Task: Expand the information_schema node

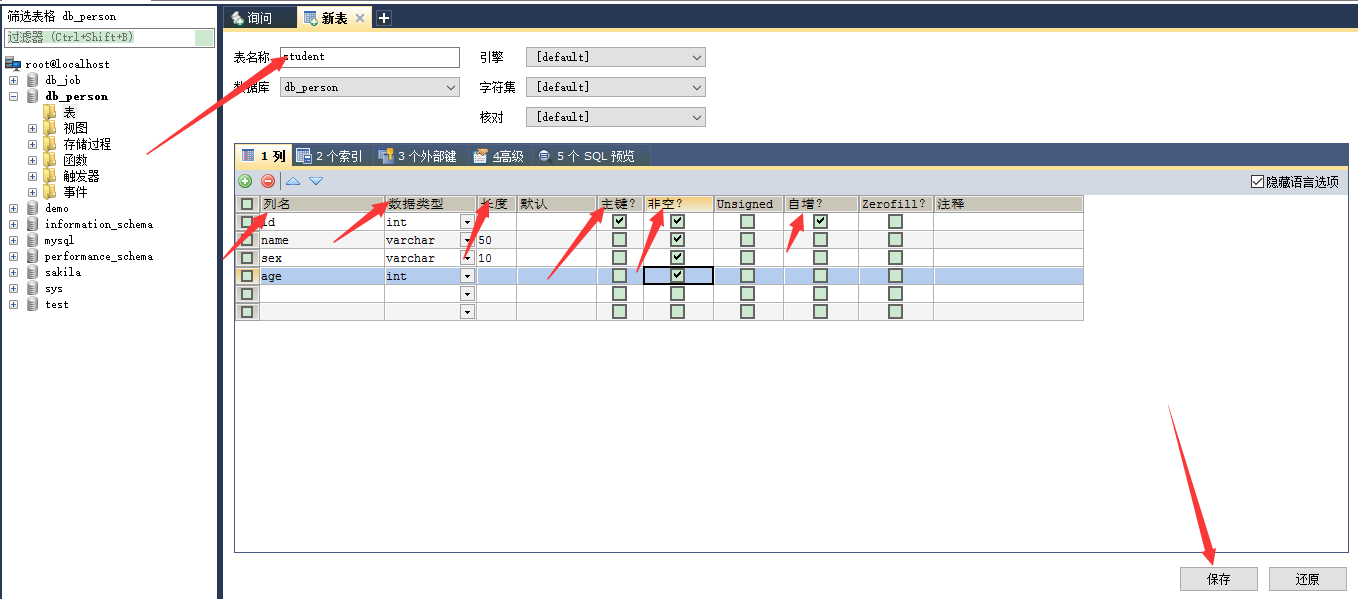Action: point(13,224)
